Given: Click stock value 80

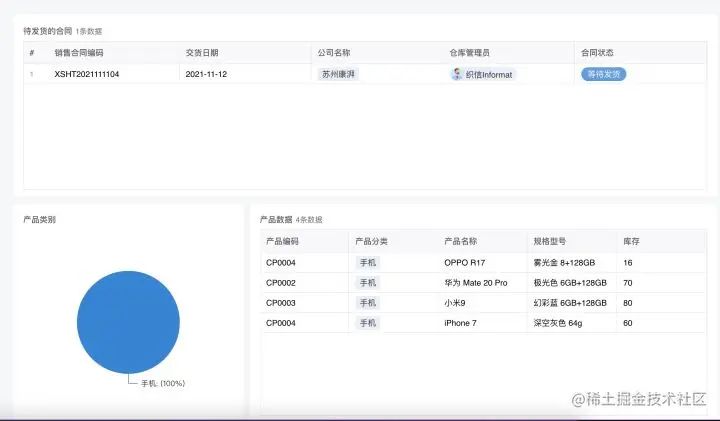Looking at the screenshot, I should click(x=628, y=303).
